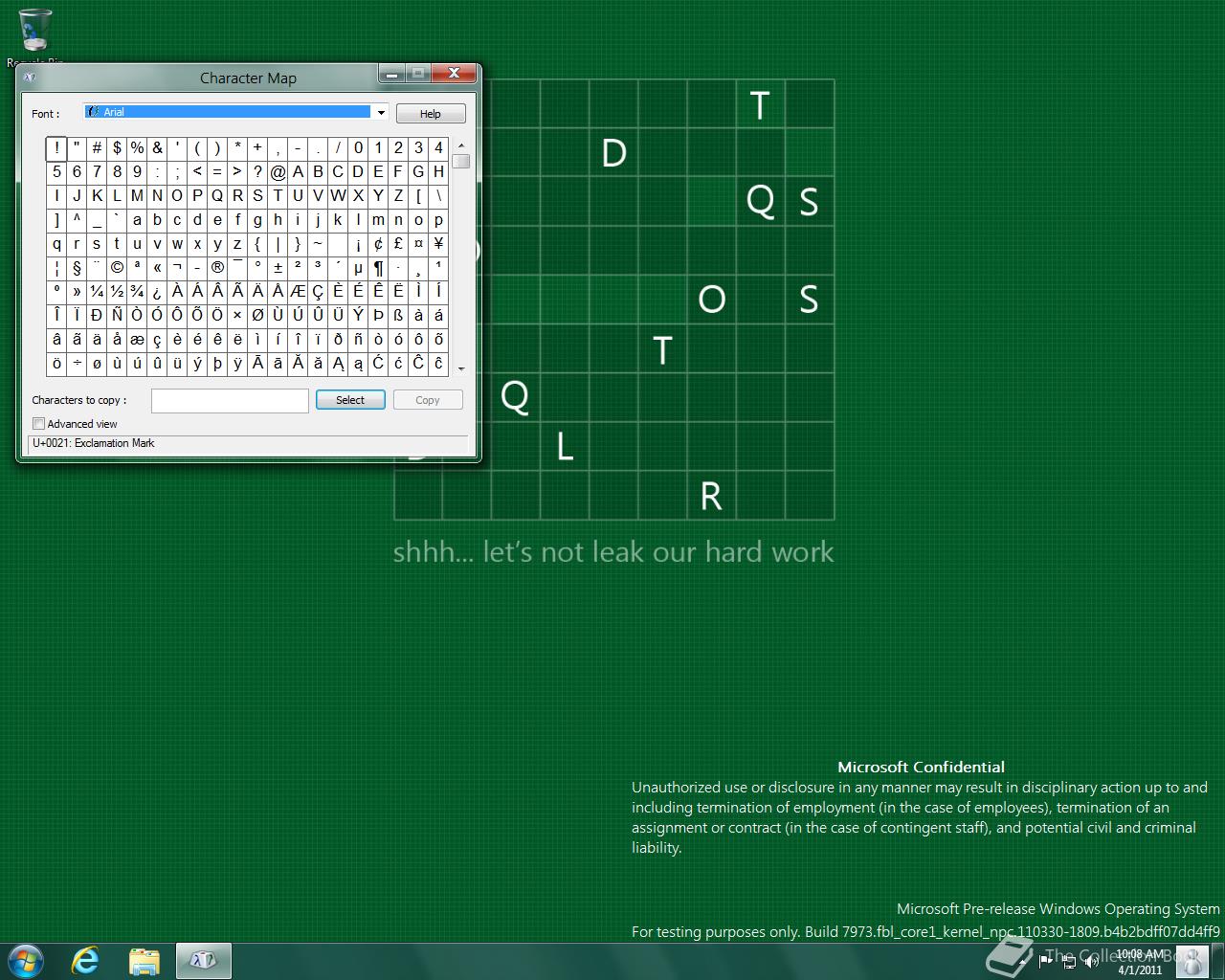Select the ¼ fraction character cell
This screenshot has height=980, width=1225.
point(97,291)
